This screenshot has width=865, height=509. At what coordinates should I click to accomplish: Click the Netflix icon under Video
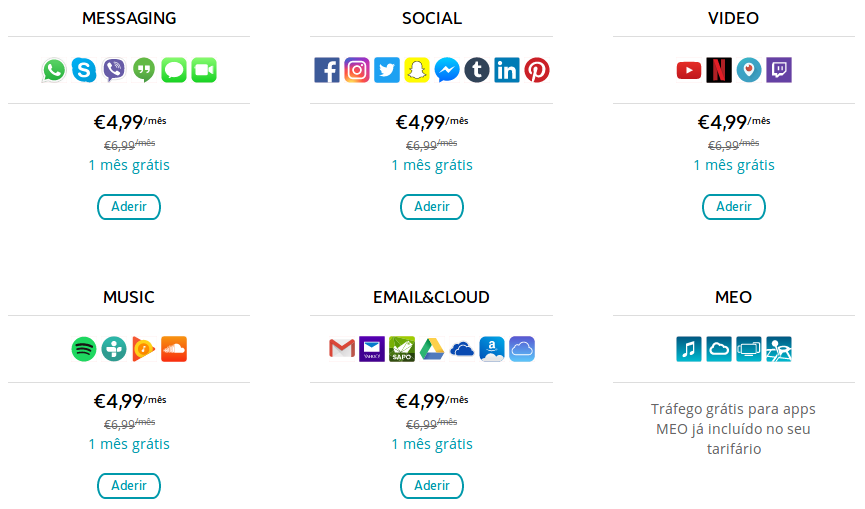[x=719, y=70]
